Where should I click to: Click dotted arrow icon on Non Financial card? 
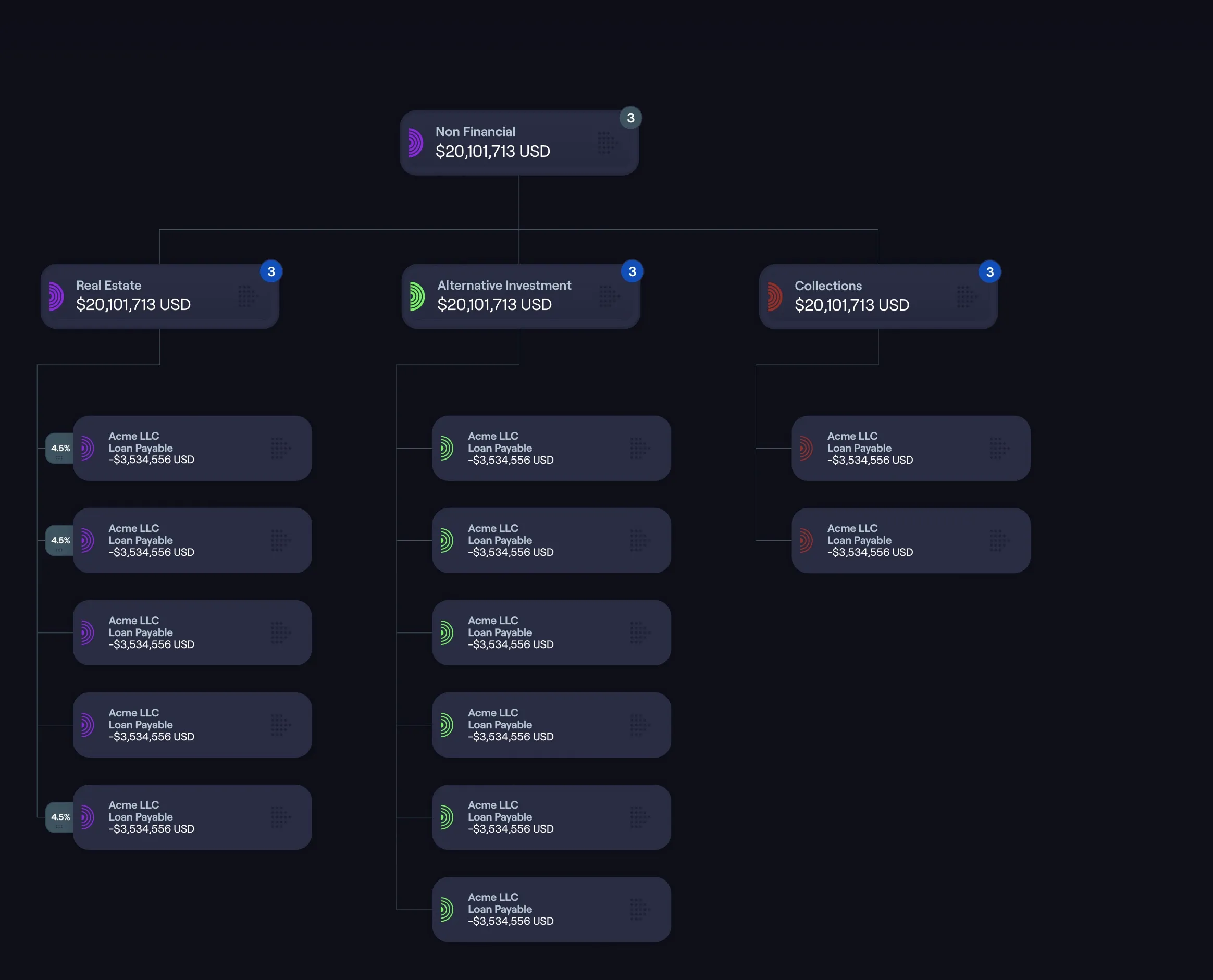click(x=608, y=142)
